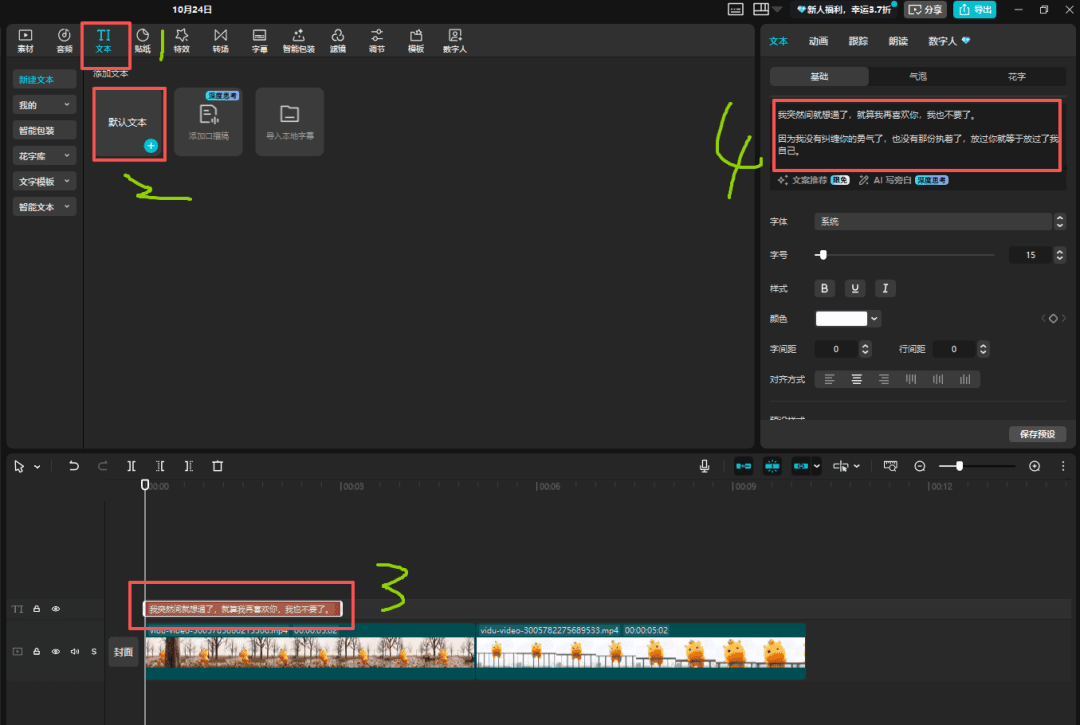Viewport: 1080px width, 725px height.
Task: Open the text color dropdown arrow
Action: pyautogui.click(x=875, y=319)
